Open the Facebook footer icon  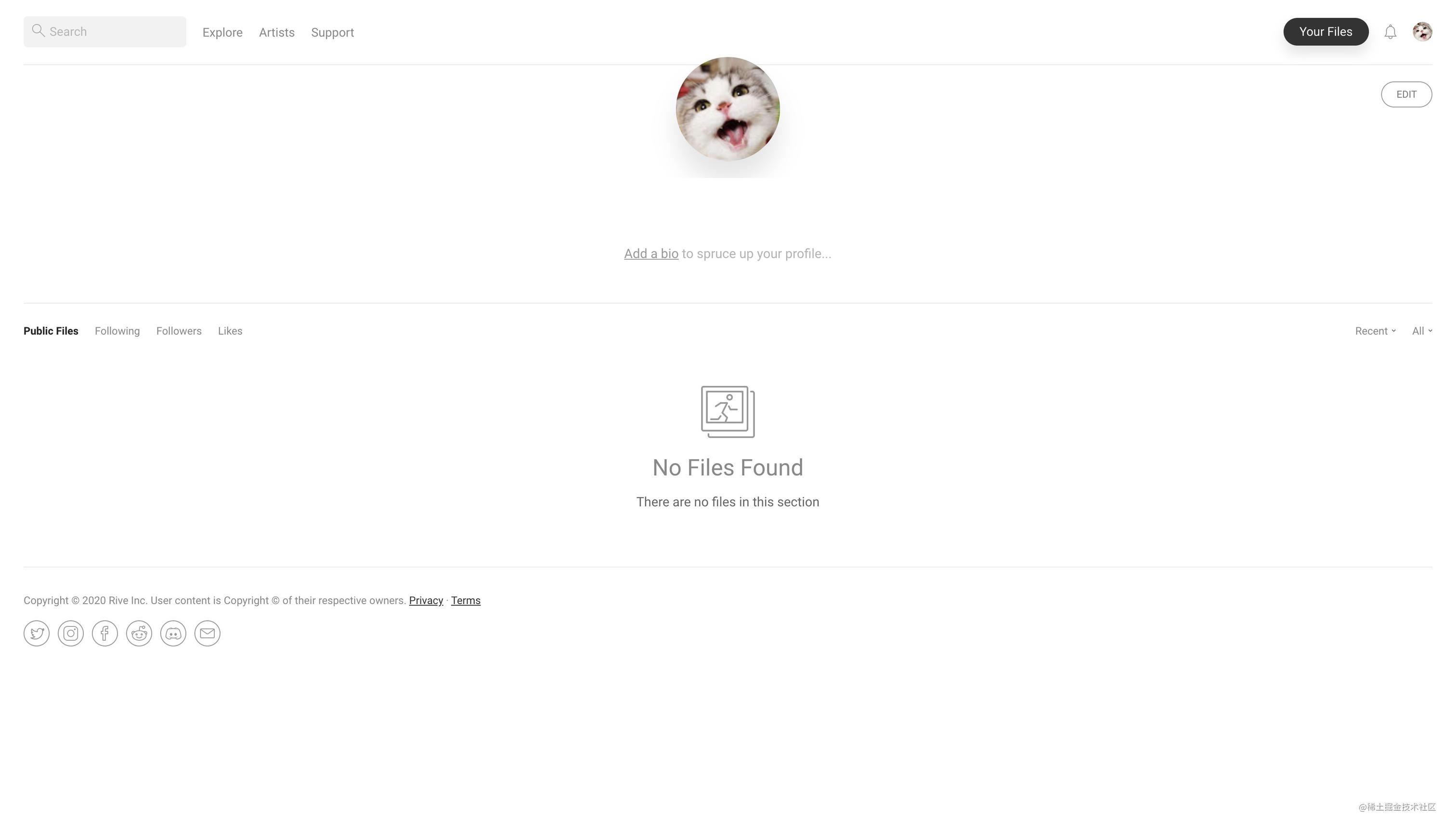coord(105,633)
